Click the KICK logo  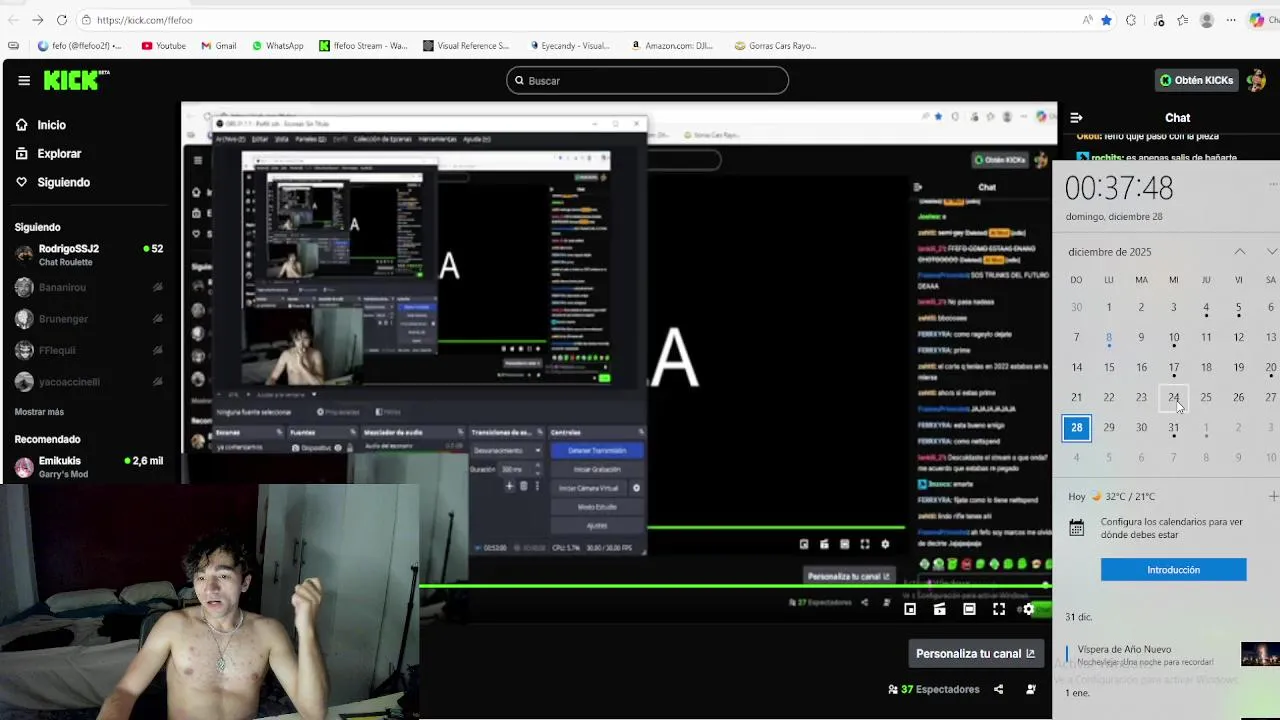click(x=76, y=80)
